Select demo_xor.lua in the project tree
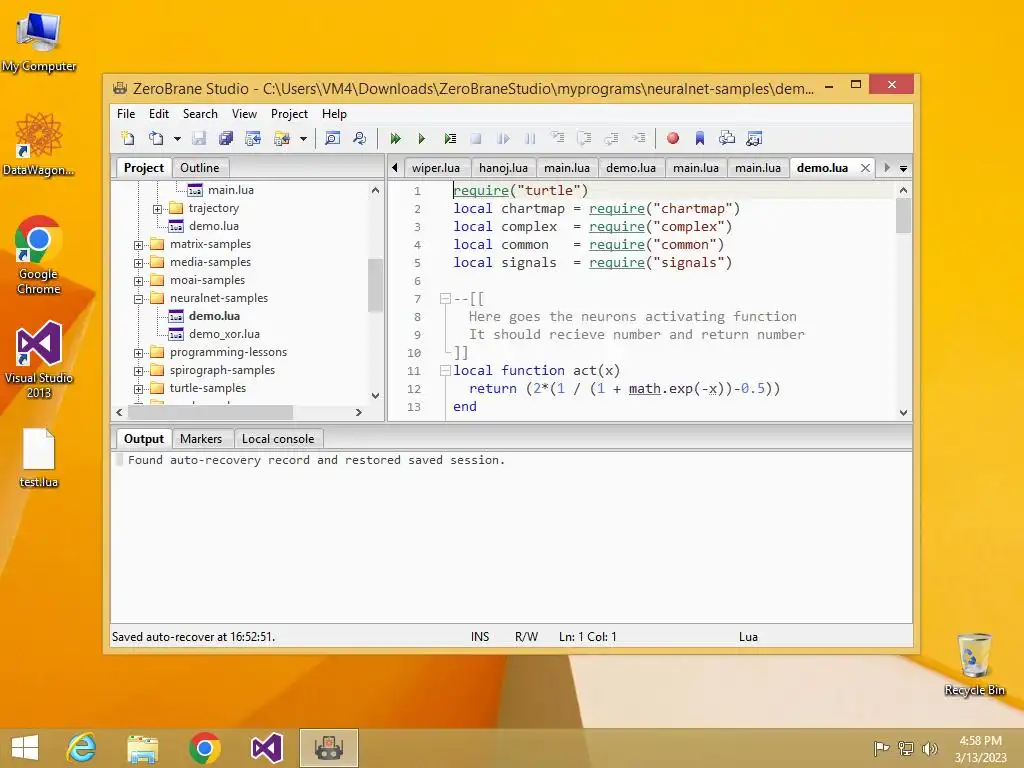1024x768 pixels. [224, 334]
